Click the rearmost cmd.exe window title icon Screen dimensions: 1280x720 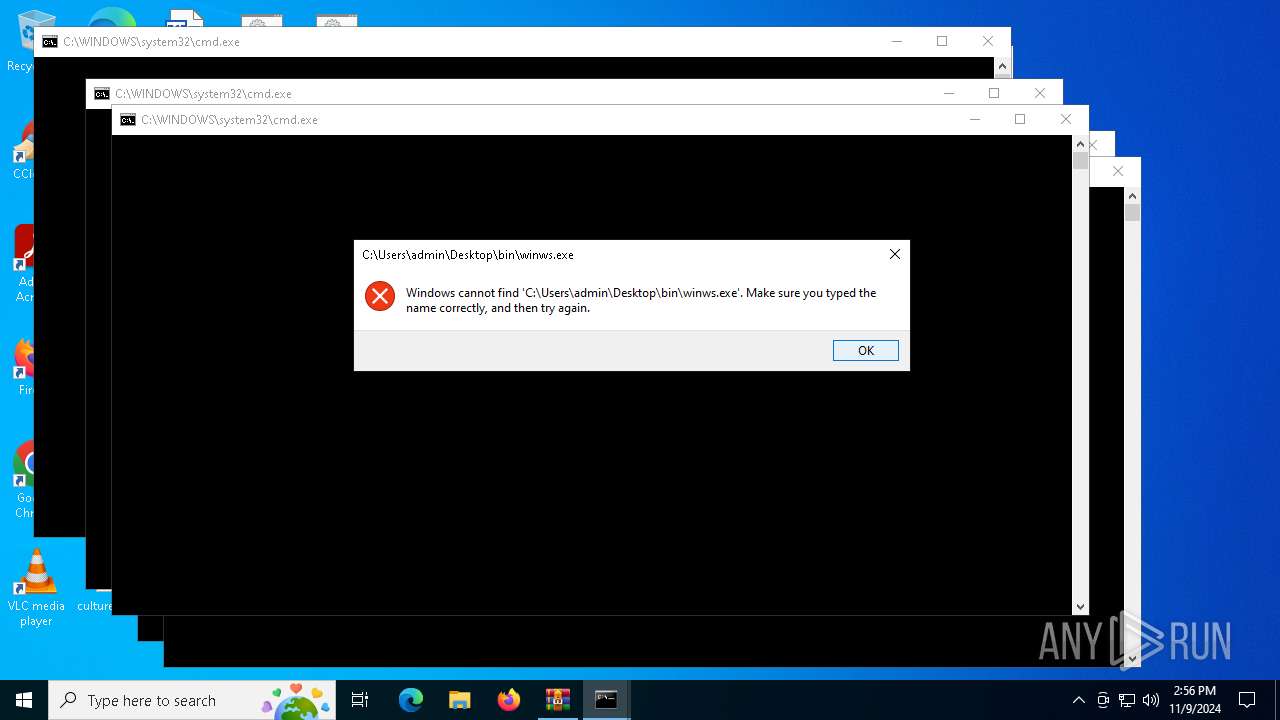tap(50, 42)
